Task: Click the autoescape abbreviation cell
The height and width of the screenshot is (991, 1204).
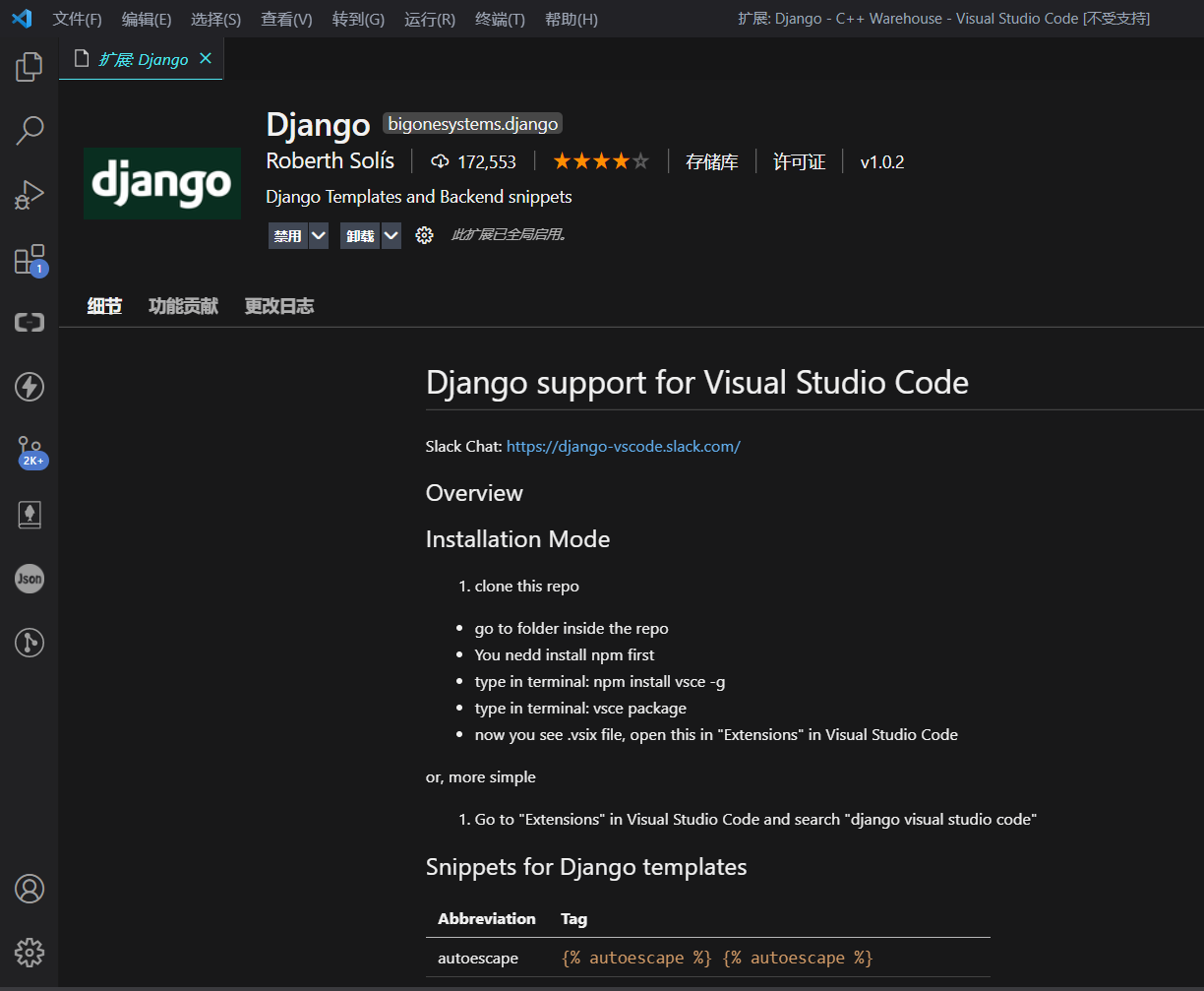Action: tap(478, 958)
